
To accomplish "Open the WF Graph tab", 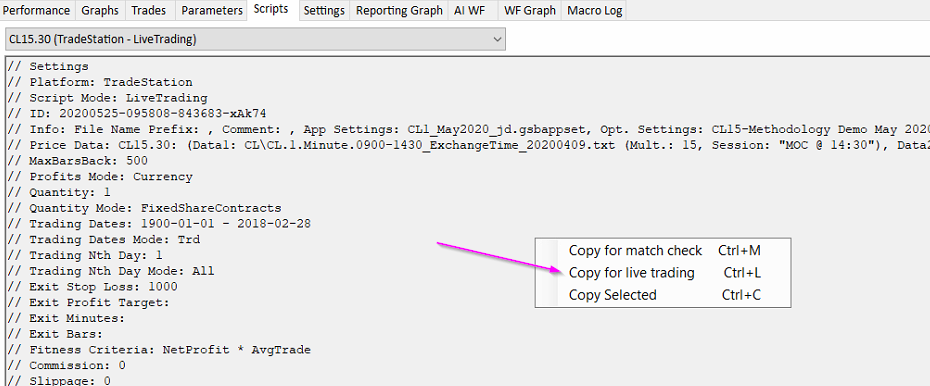I will 530,11.
